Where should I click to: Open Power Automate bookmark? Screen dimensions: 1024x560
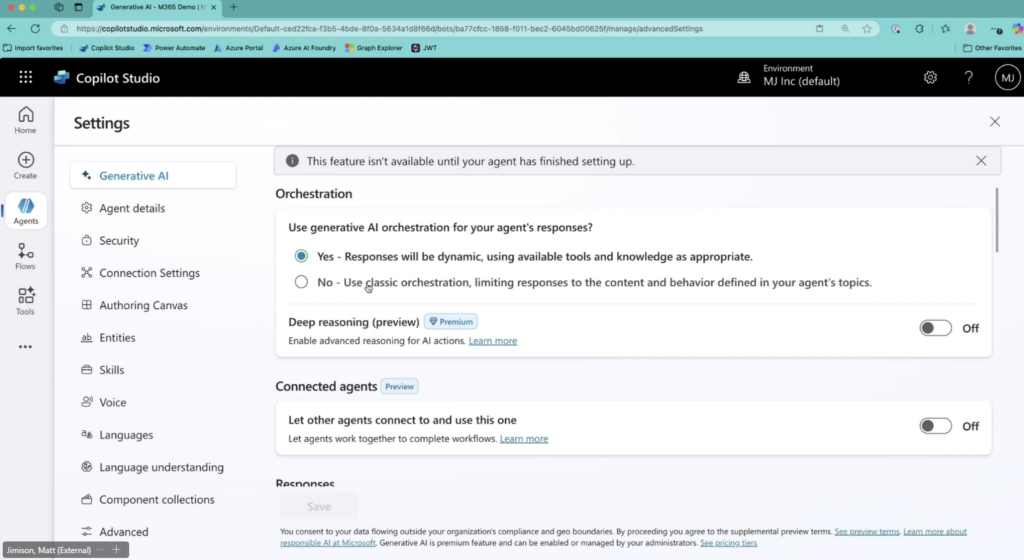[x=174, y=48]
